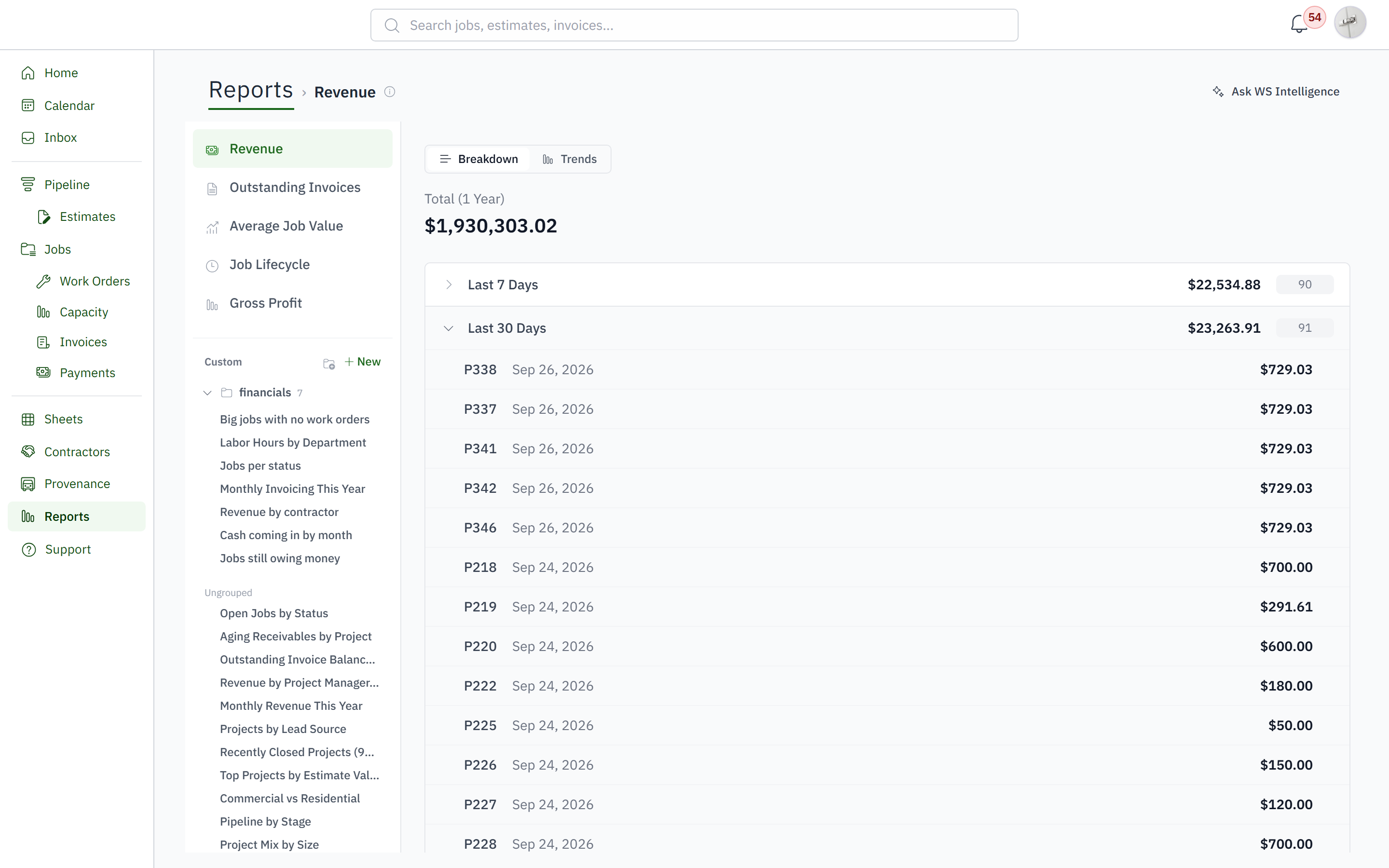Focus the search jobs, estimates, invoices field
This screenshot has height=868, width=1389.
coord(694,25)
